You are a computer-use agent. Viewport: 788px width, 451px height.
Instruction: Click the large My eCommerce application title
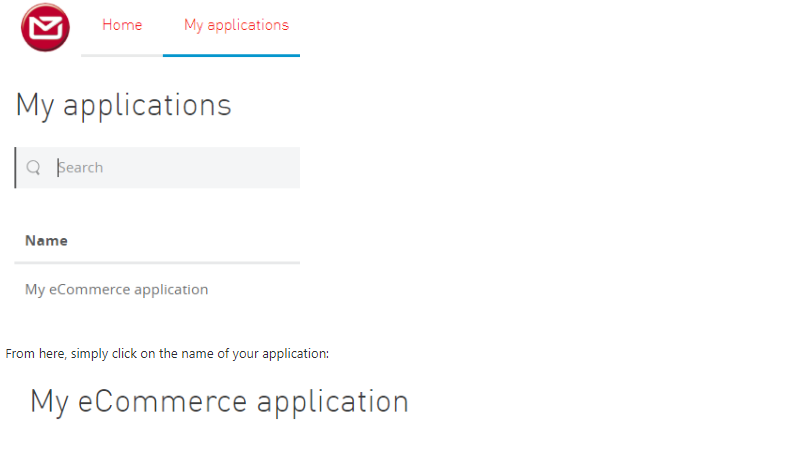click(x=219, y=401)
